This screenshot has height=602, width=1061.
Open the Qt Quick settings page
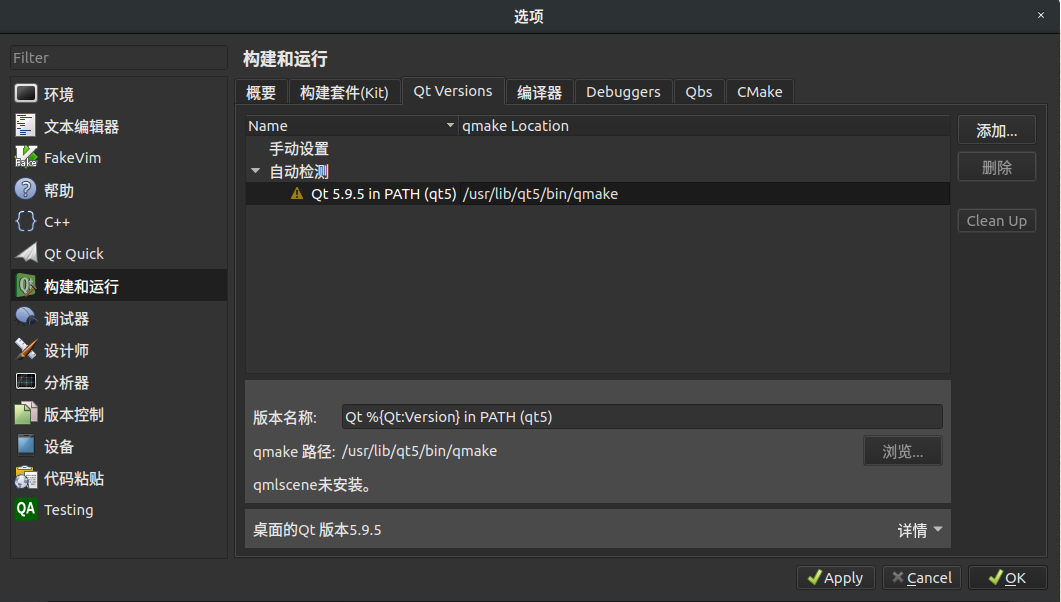(25, 253)
